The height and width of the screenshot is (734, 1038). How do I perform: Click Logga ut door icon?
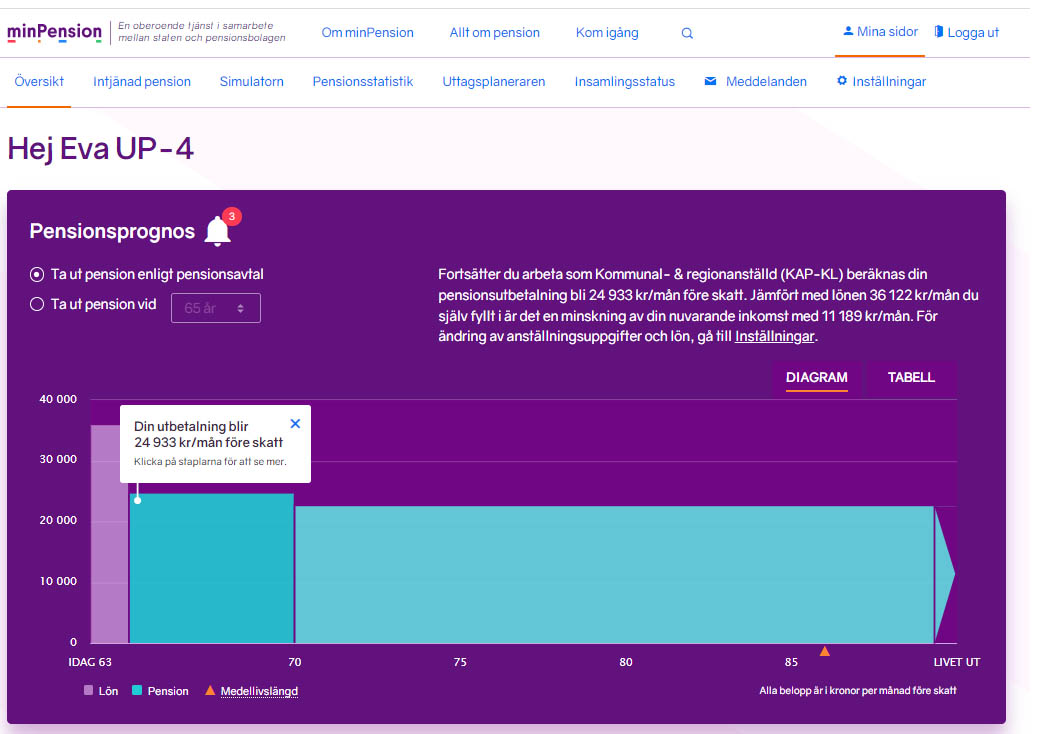[x=939, y=32]
